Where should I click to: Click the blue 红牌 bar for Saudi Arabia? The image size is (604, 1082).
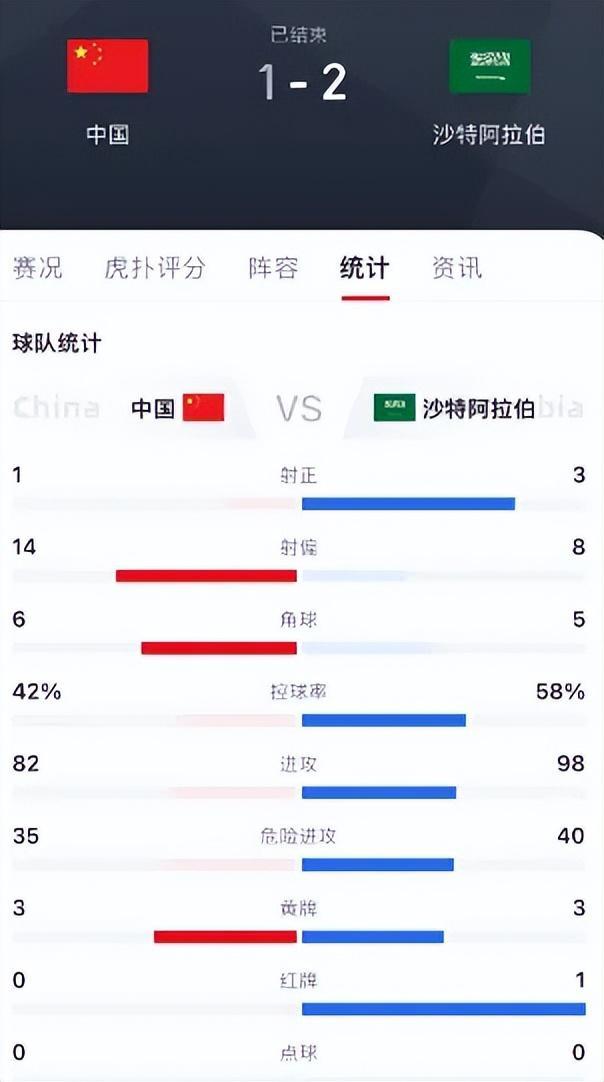click(443, 1009)
